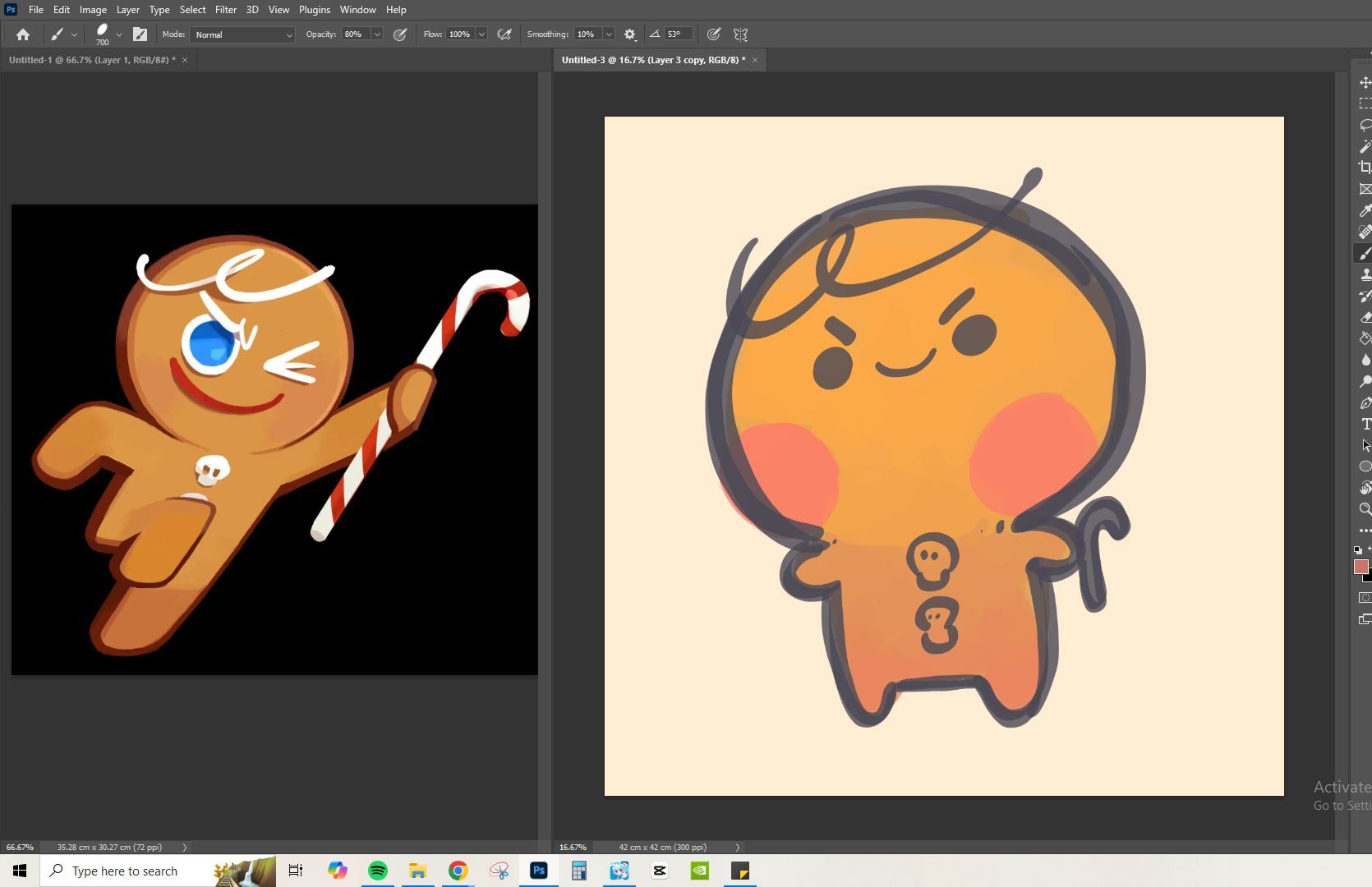Toggle the brush settings panel icon
Image resolution: width=1372 pixels, height=887 pixels.
click(140, 34)
